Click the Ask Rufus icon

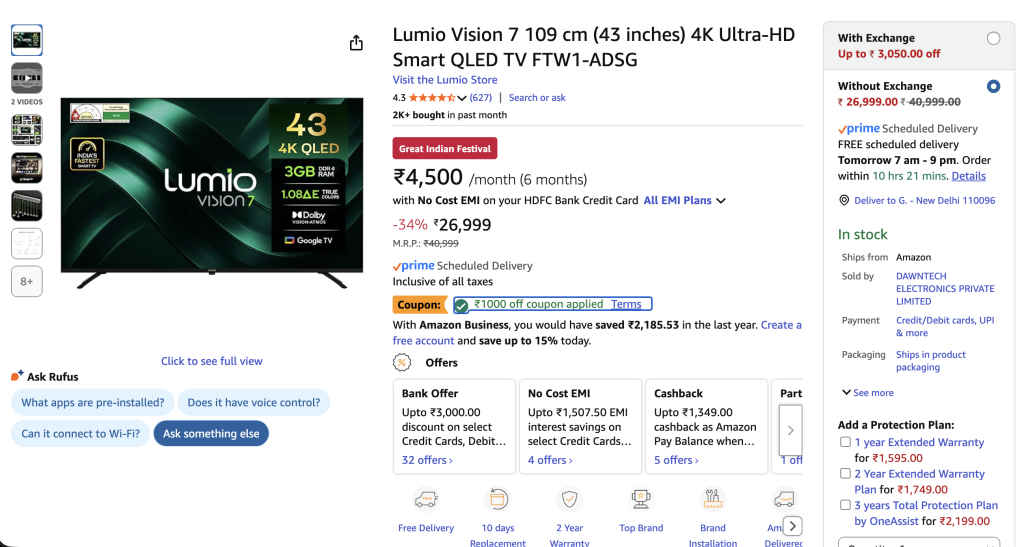point(17,376)
